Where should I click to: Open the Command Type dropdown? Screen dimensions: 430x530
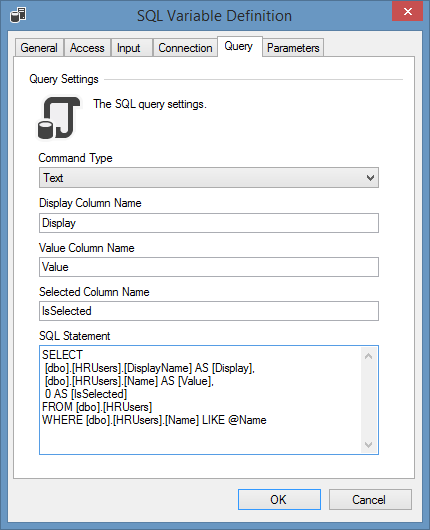(x=209, y=177)
